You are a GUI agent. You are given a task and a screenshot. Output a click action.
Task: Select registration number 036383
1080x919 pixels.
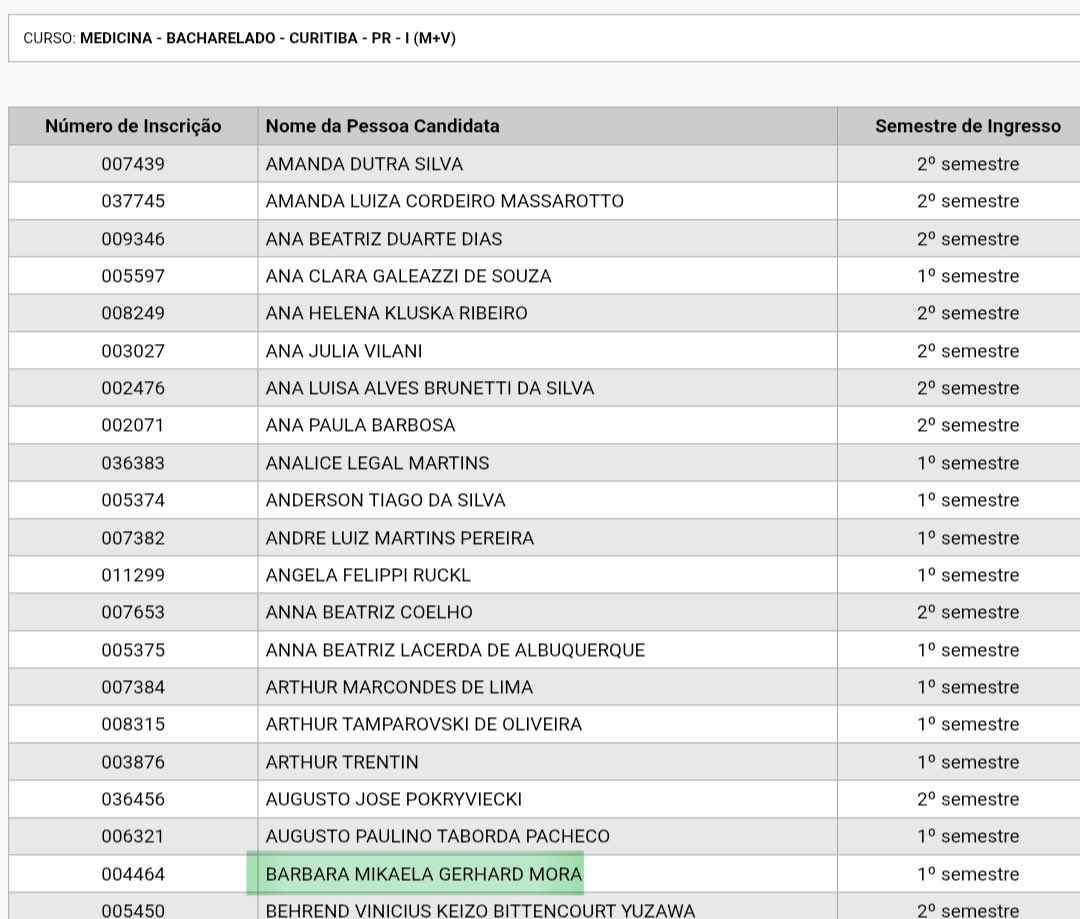point(133,463)
